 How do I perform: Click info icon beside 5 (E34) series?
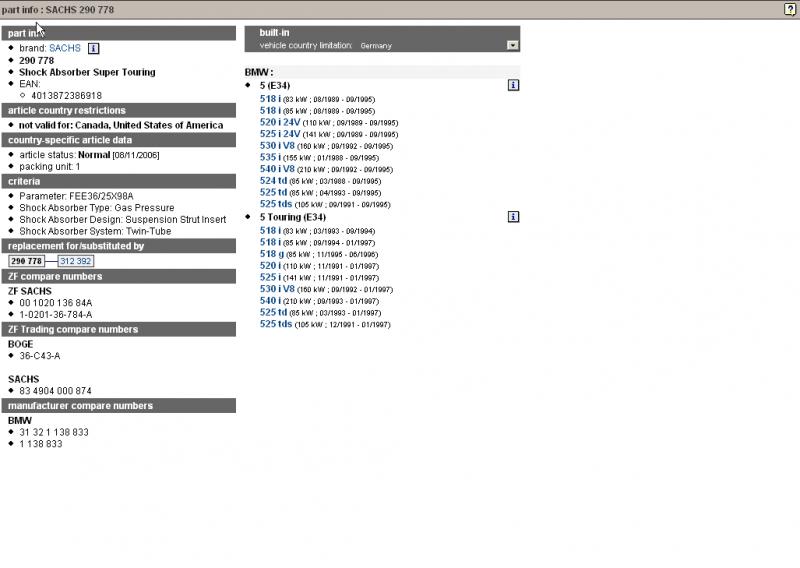513,86
